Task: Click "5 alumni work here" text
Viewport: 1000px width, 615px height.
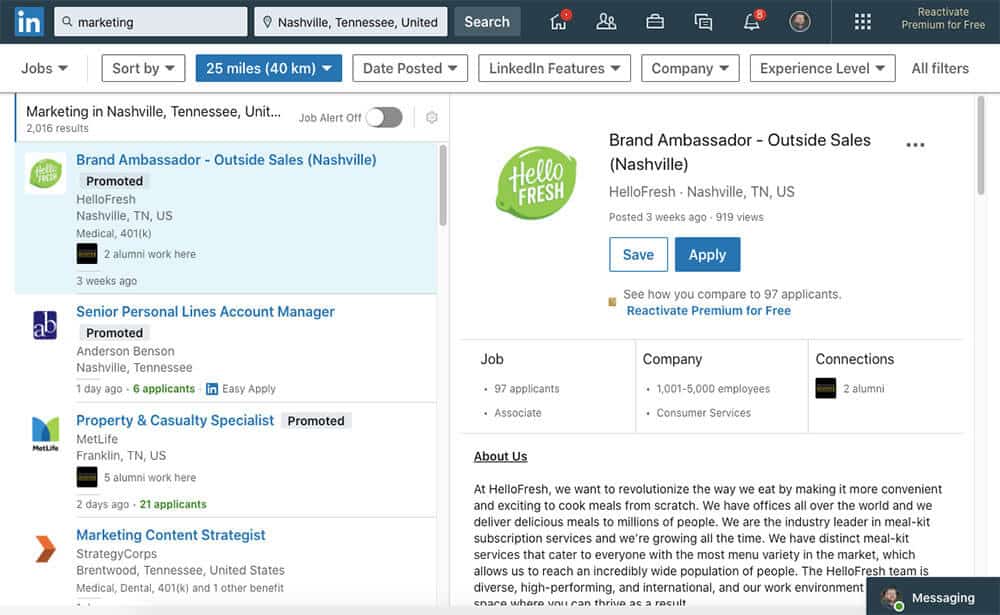Action: [150, 477]
